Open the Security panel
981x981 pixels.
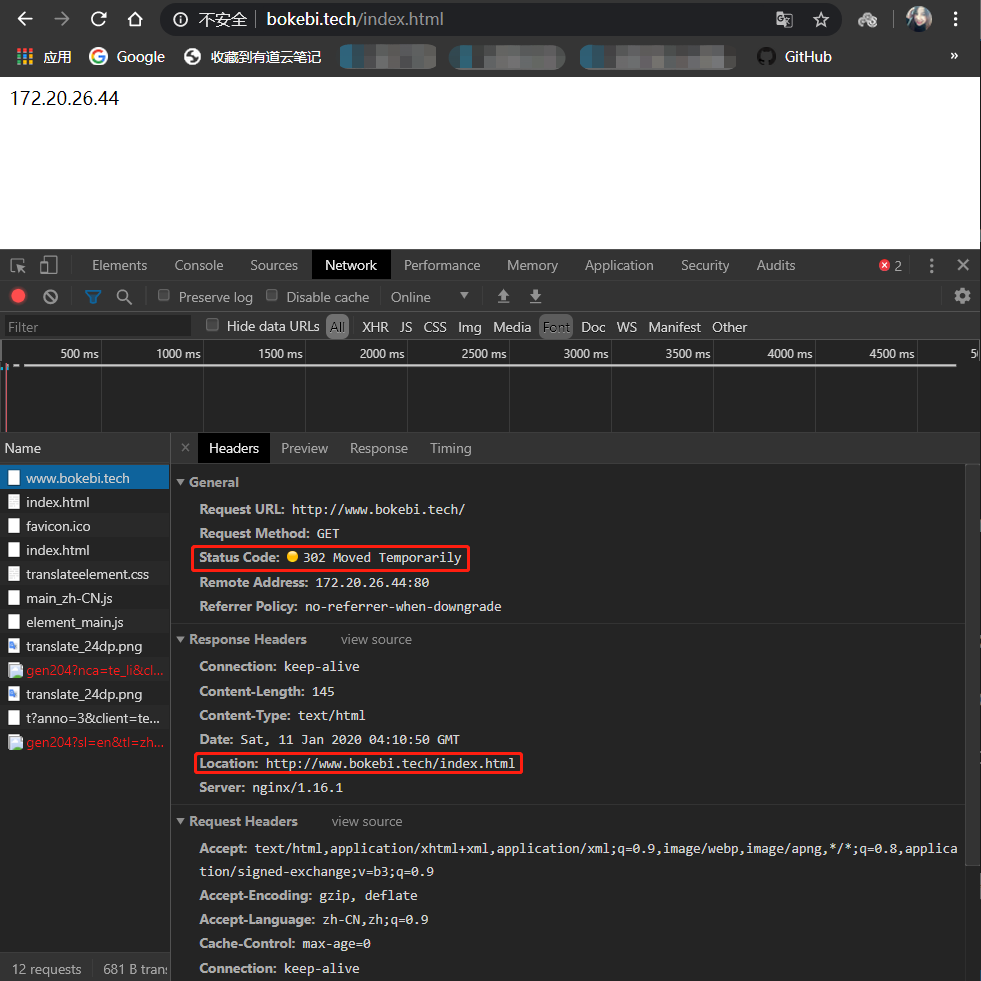point(704,265)
